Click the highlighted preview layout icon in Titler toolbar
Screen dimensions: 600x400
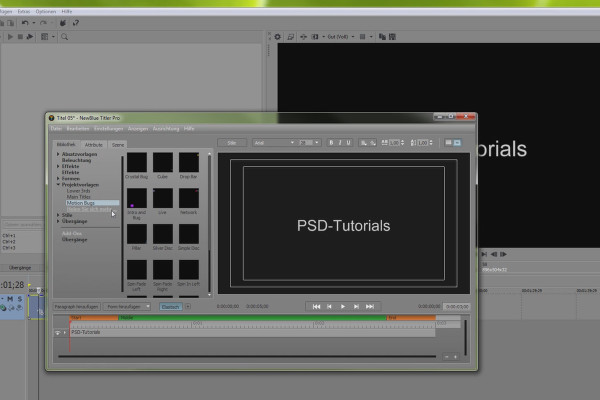tap(457, 143)
